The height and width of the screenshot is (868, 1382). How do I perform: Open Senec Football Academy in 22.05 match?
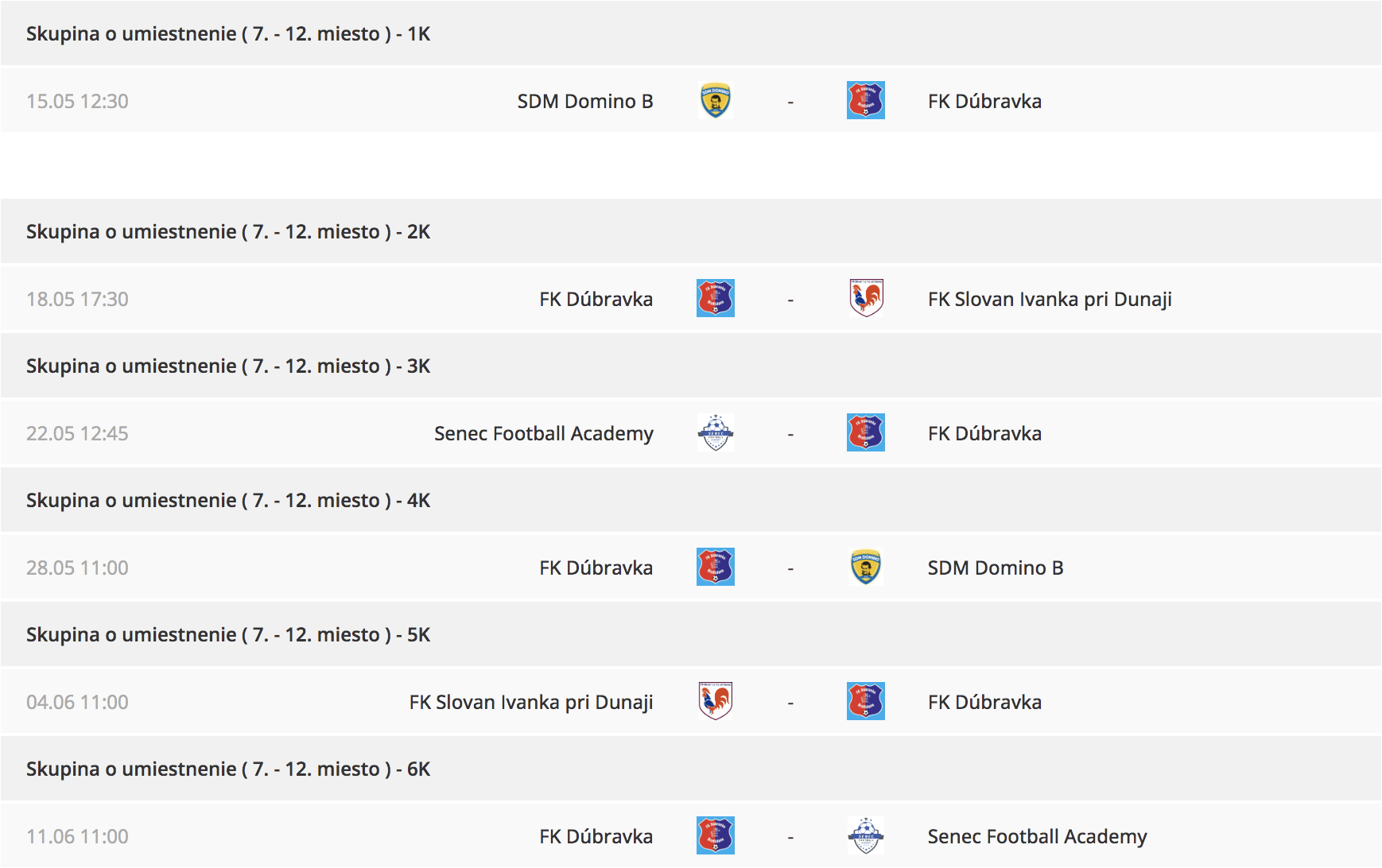tap(544, 434)
